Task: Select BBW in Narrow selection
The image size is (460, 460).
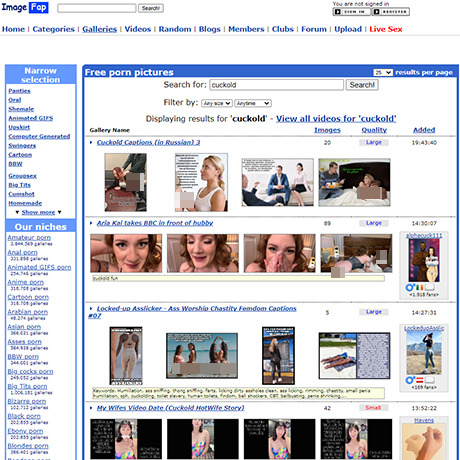Action: click(x=15, y=164)
